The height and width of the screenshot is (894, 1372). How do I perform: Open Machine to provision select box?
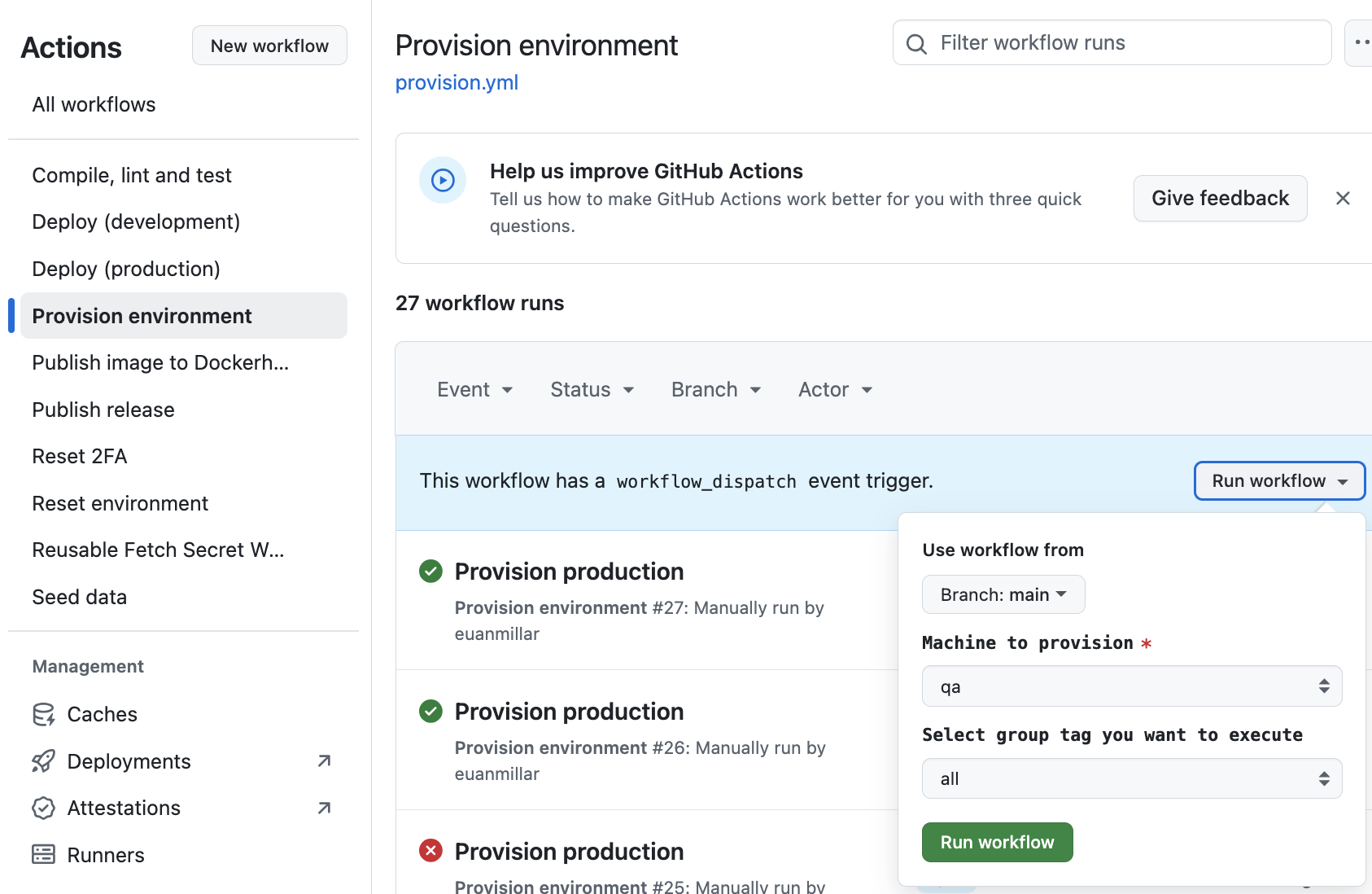[x=1131, y=686]
